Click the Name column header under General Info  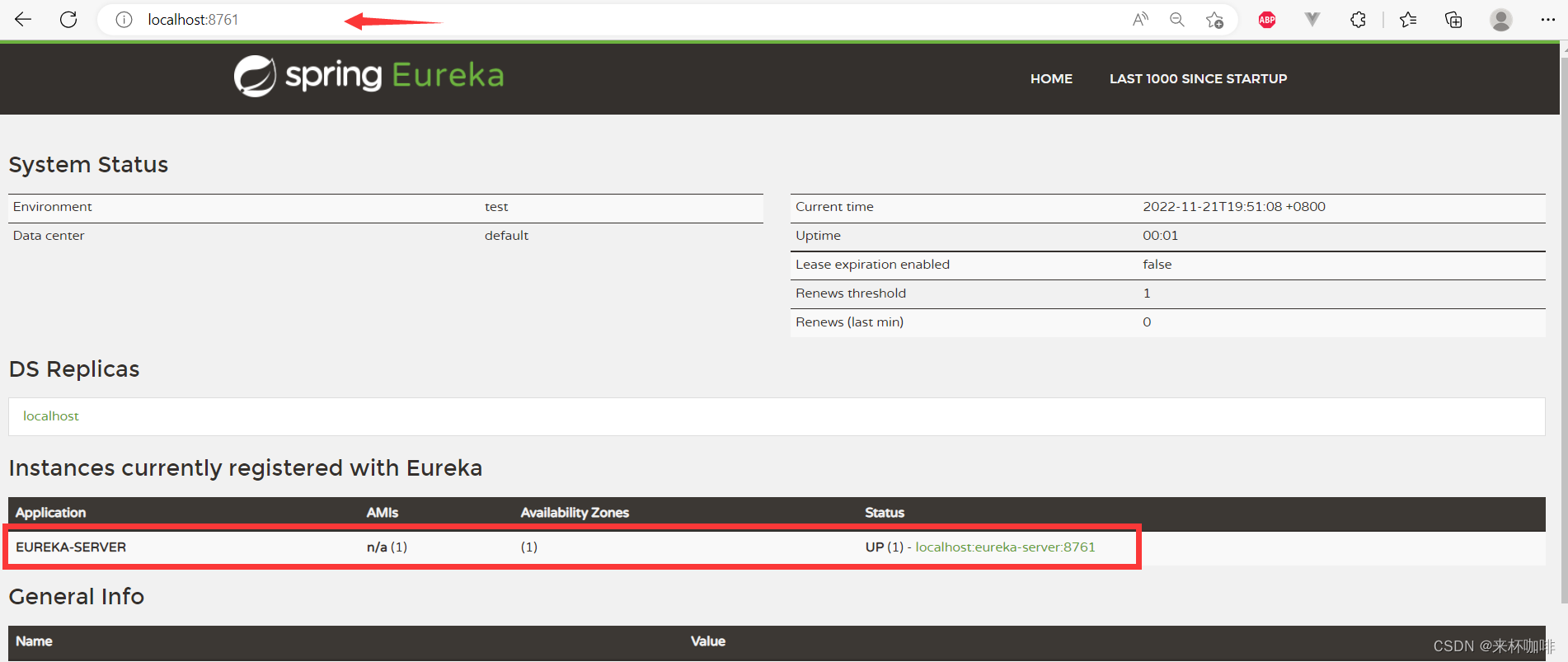(x=34, y=641)
